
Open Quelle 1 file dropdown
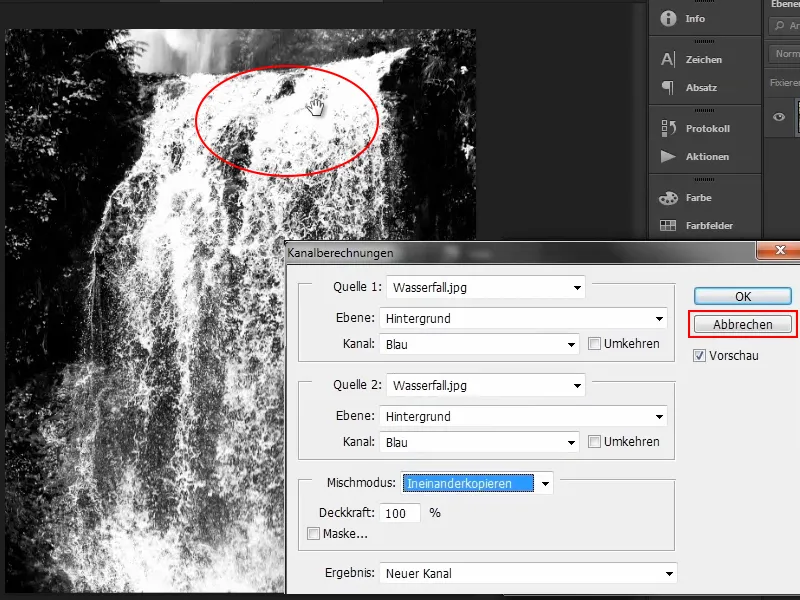pyautogui.click(x=486, y=287)
